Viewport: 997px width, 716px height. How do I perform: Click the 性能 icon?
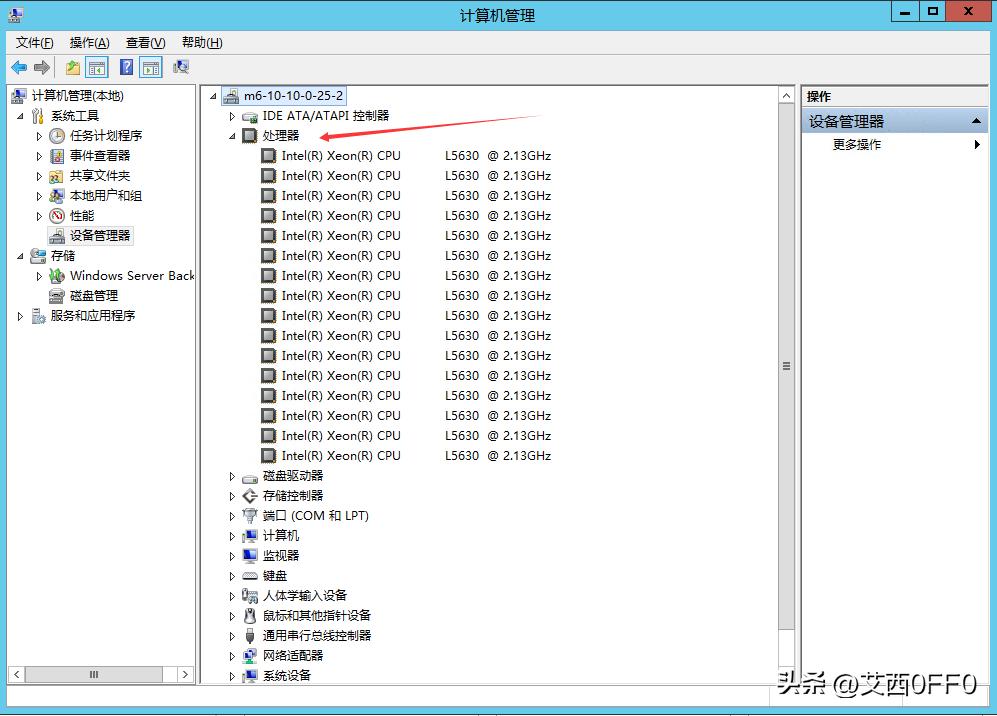(57, 216)
